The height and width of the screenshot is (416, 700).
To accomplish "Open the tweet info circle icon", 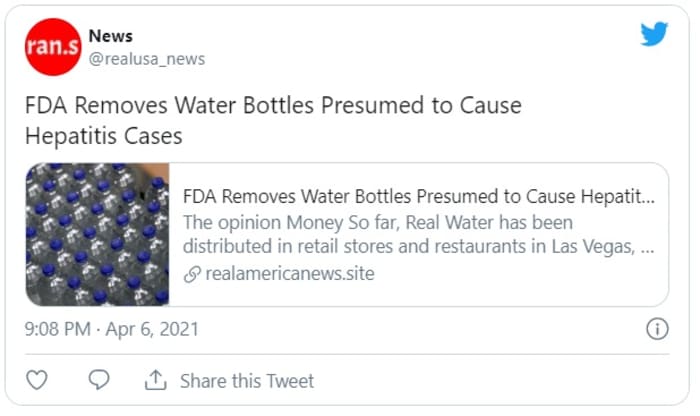I will pos(657,329).
